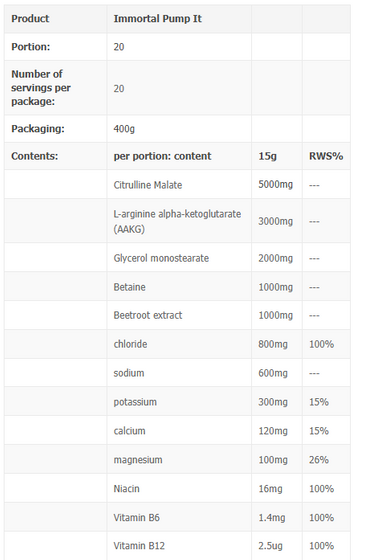This screenshot has width=376, height=560.
Task: Click the per portion: content header
Action: [162, 156]
